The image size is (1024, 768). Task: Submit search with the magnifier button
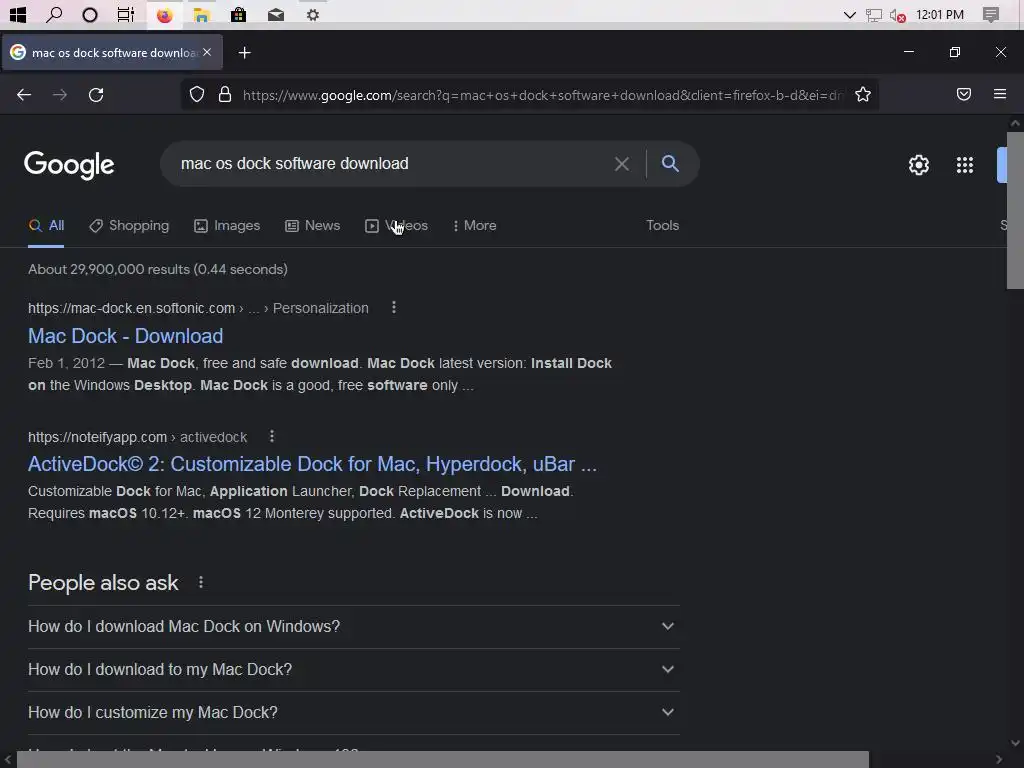670,163
